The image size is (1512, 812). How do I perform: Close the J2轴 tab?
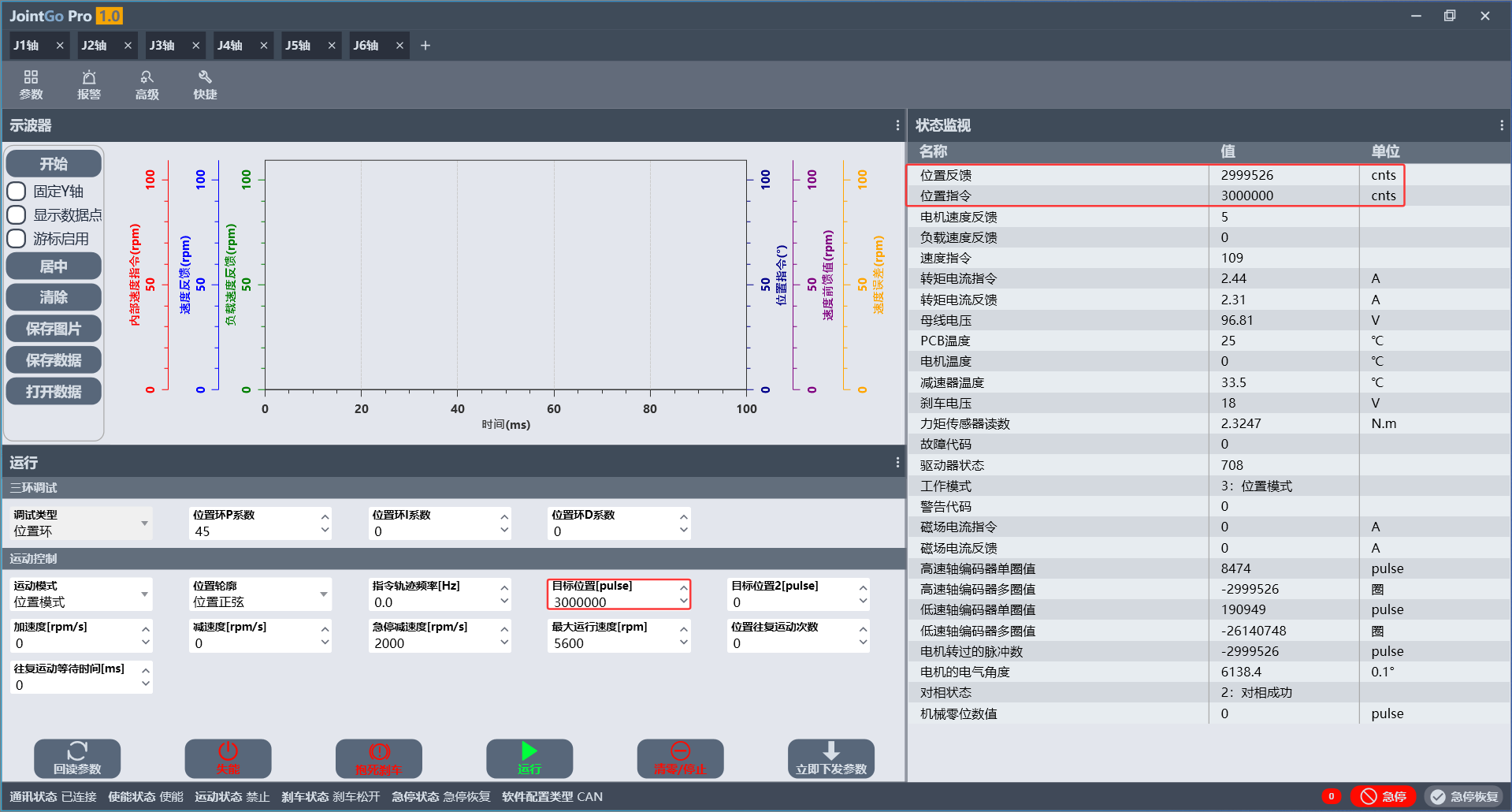(x=128, y=46)
